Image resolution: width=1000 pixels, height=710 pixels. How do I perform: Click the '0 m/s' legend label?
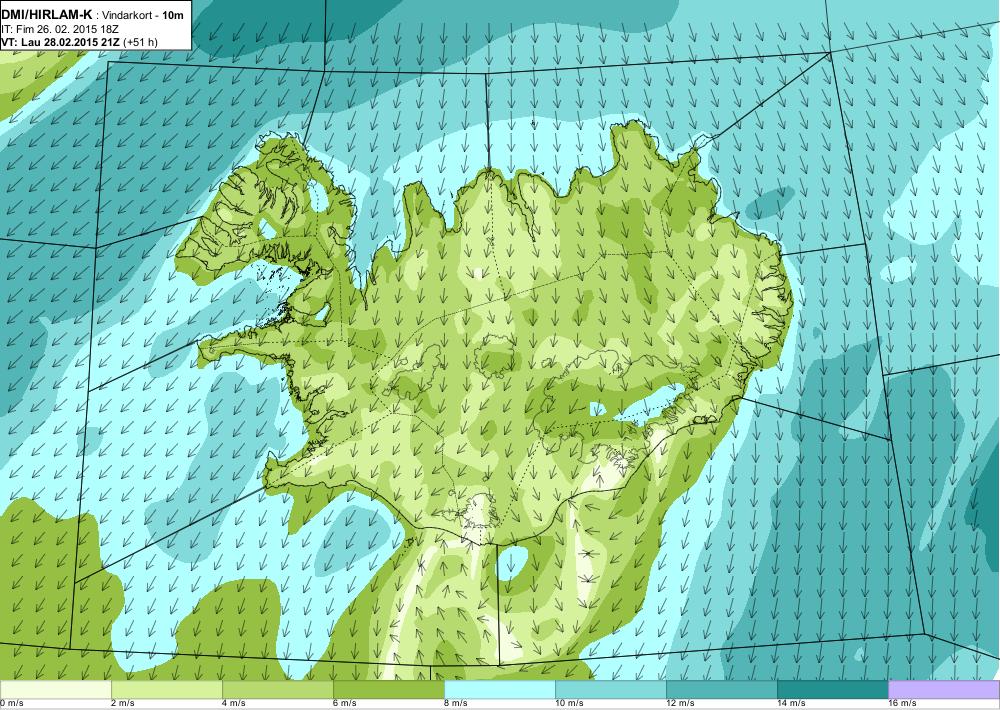pos(11,704)
